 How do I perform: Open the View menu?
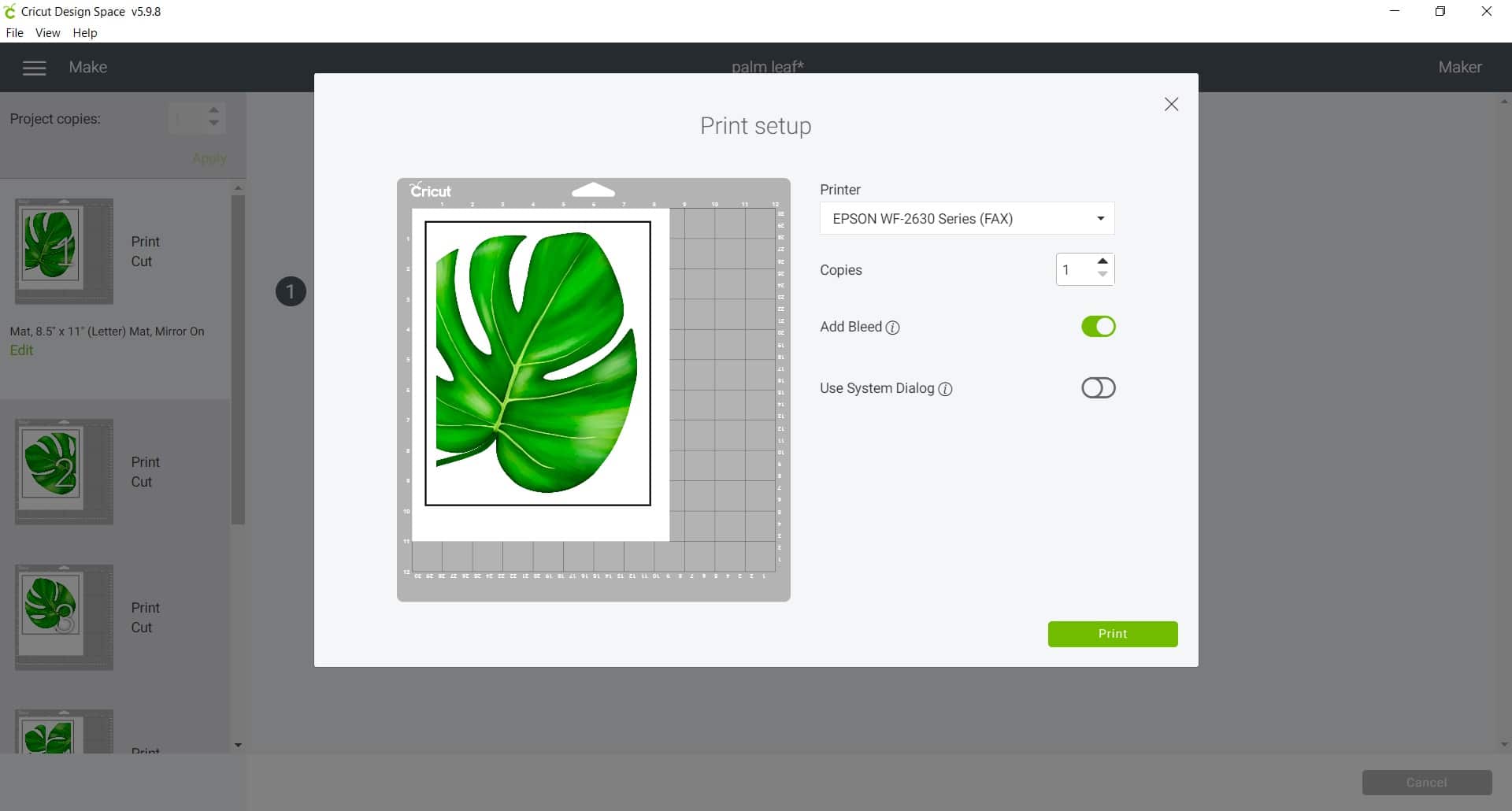click(47, 33)
